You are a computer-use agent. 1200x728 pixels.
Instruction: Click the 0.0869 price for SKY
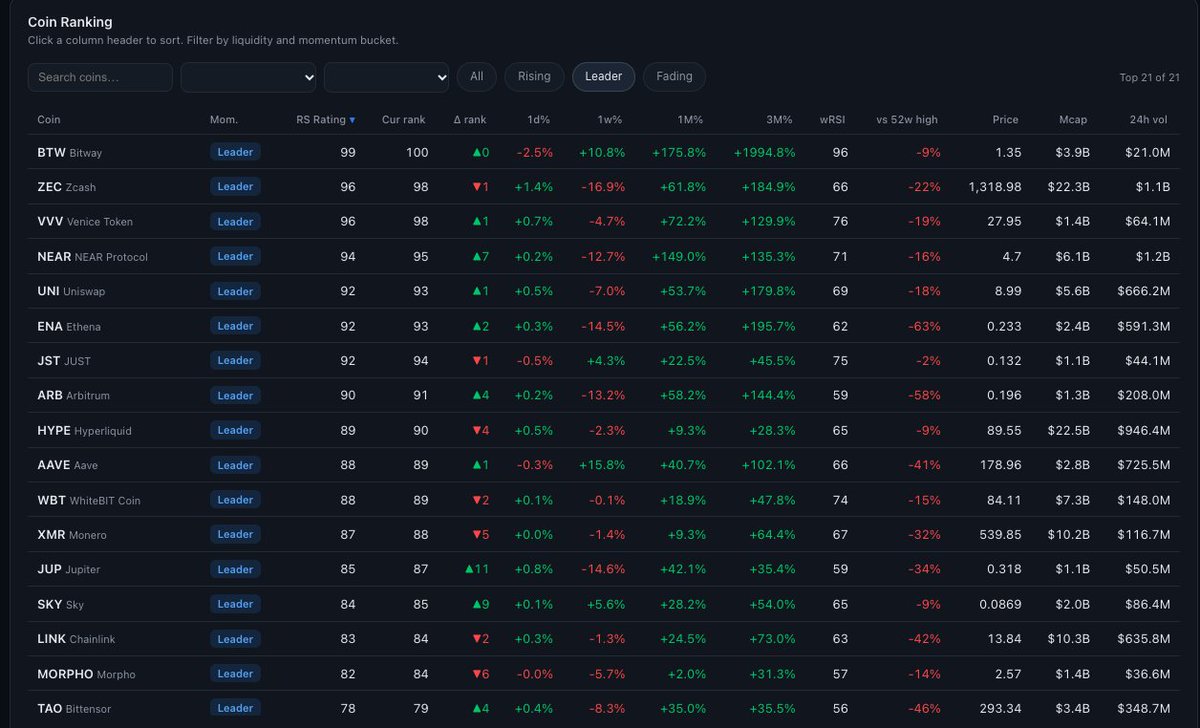point(999,605)
